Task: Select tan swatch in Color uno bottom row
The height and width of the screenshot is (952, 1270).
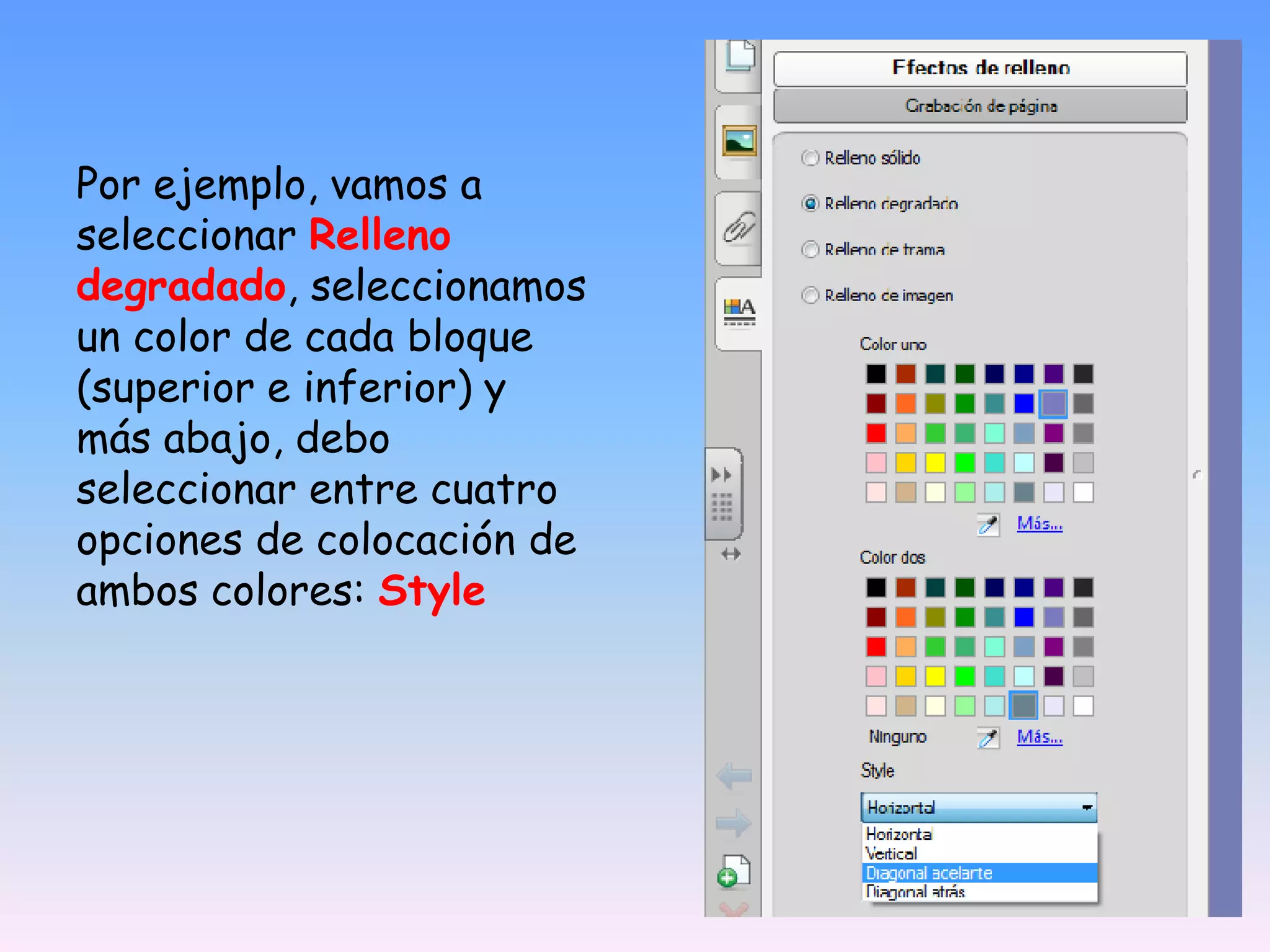Action: [905, 492]
